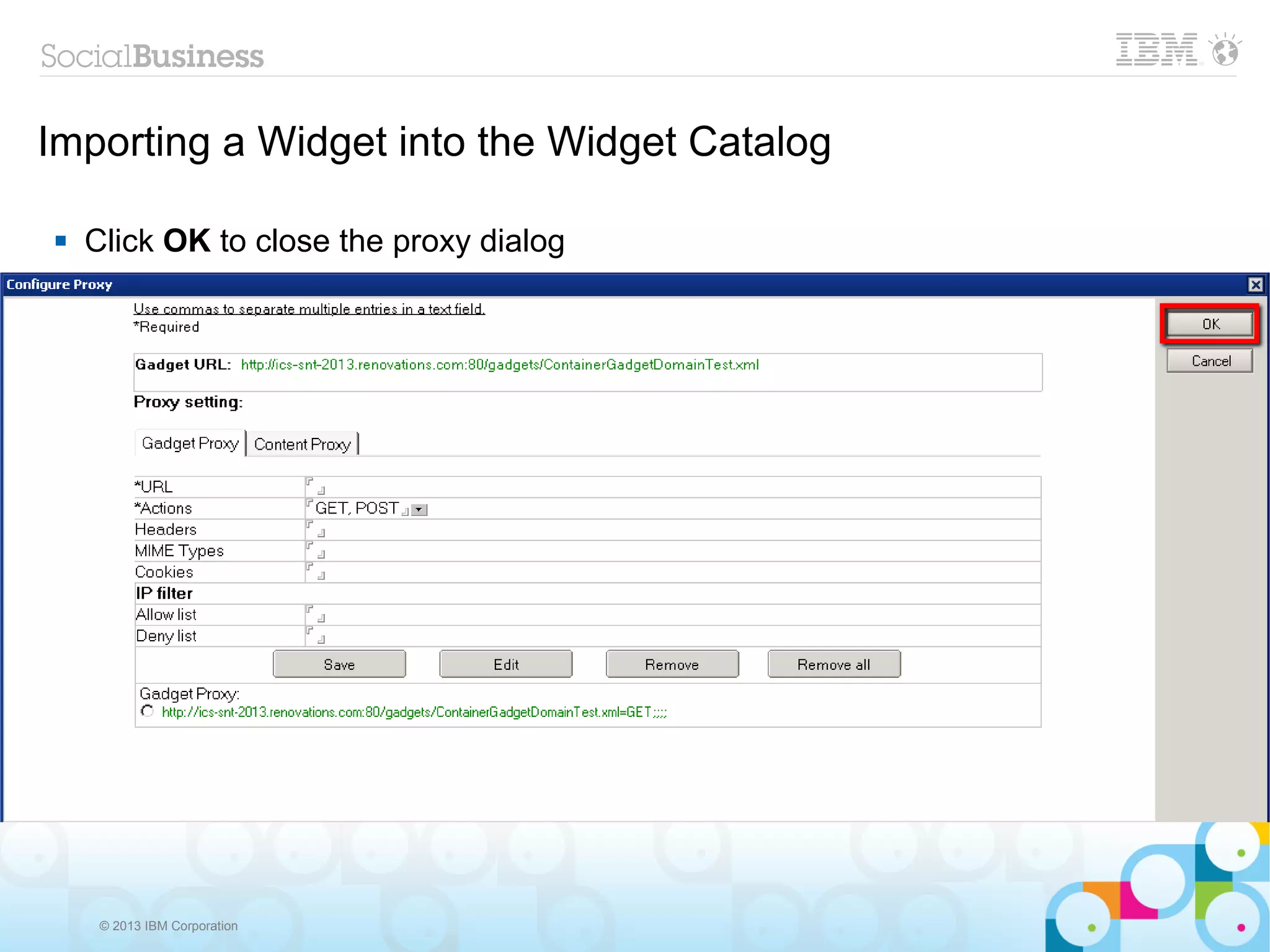
Task: Click the IP filter heading
Action: (164, 594)
